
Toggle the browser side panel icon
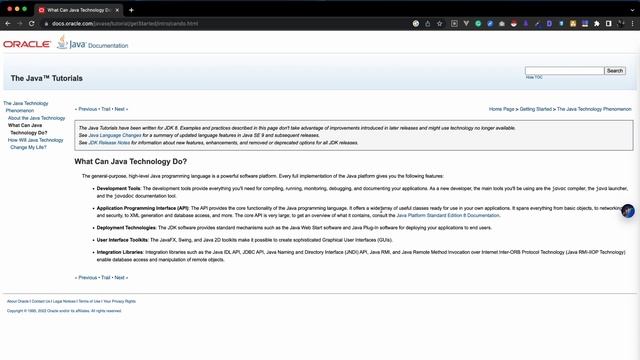[x=609, y=24]
